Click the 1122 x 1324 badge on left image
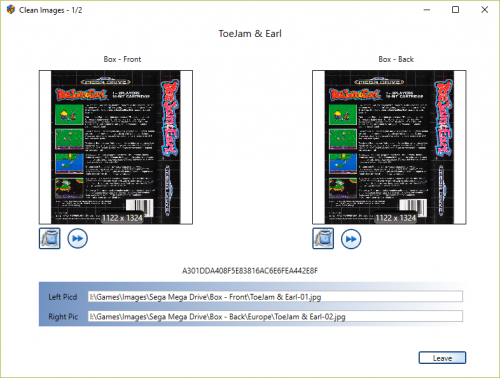The image size is (500, 378). click(122, 218)
